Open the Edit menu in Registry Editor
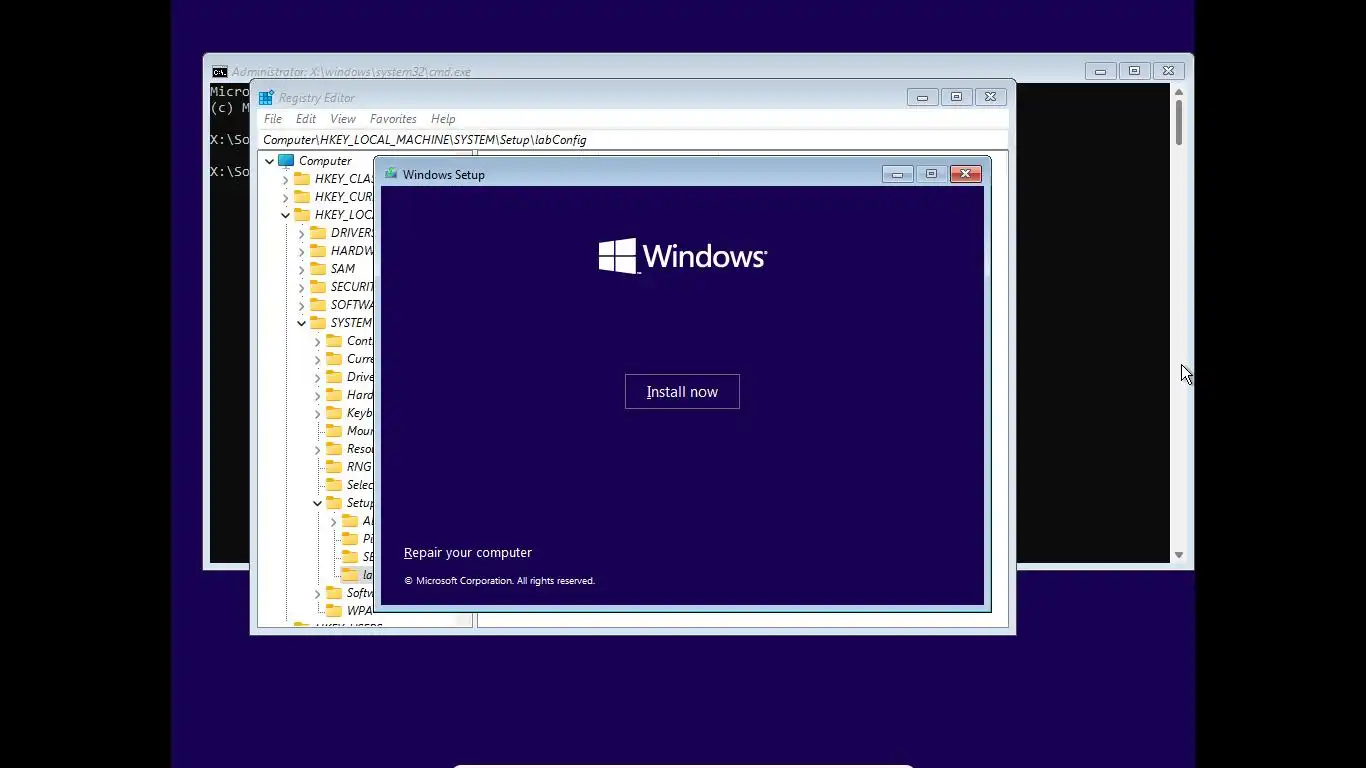The height and width of the screenshot is (768, 1366). pos(306,119)
